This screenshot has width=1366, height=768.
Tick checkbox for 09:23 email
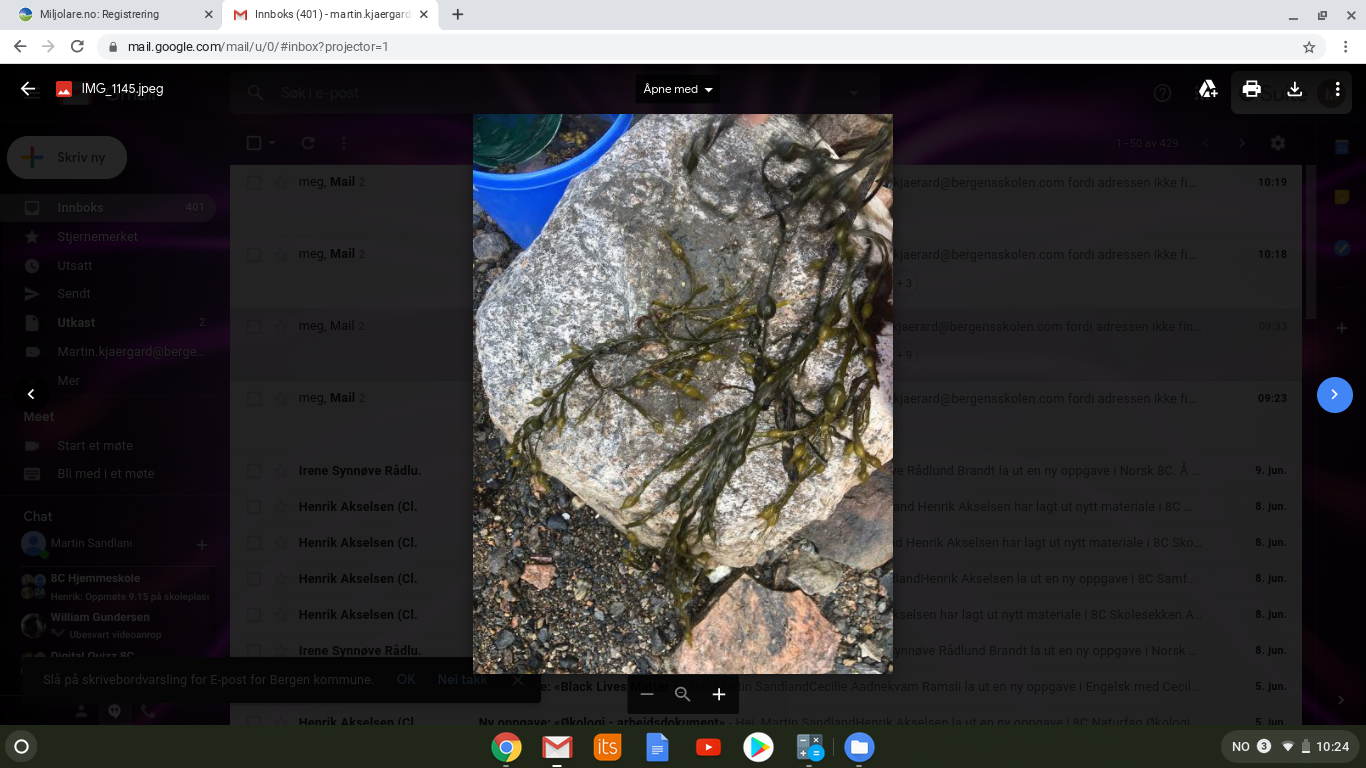tap(254, 399)
